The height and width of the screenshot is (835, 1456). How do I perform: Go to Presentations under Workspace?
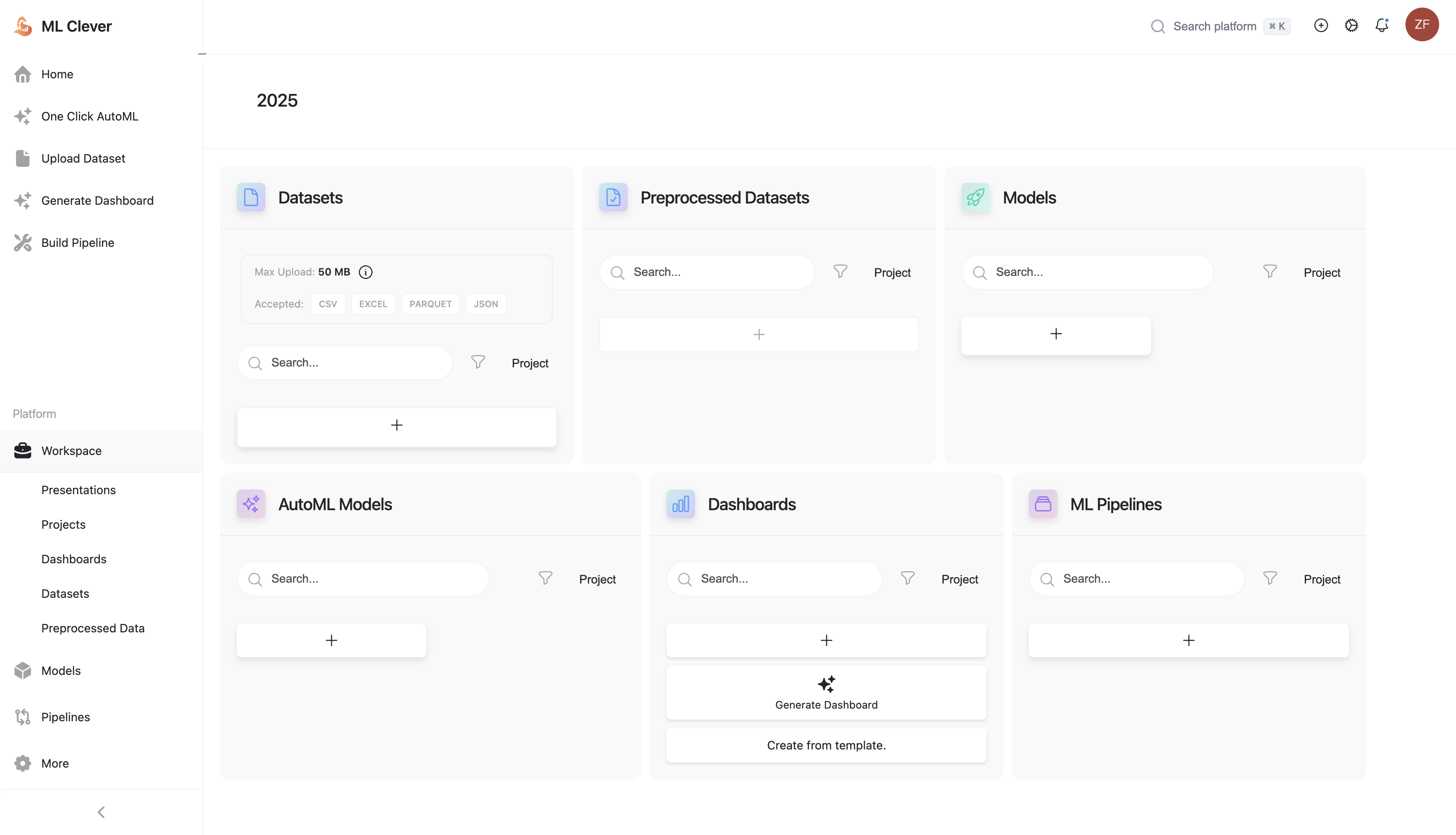click(78, 490)
